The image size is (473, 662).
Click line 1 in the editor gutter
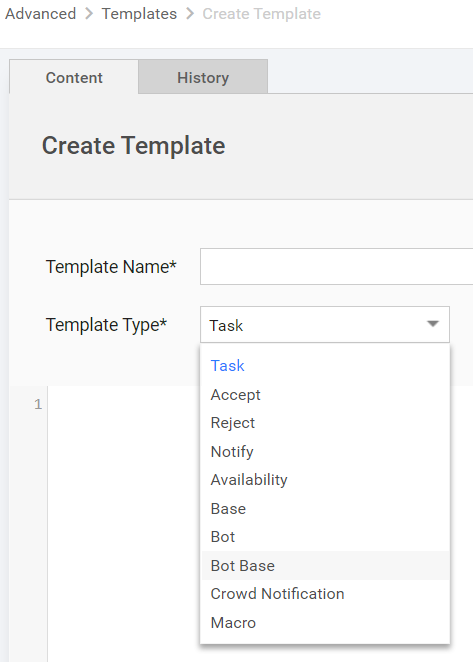38,404
